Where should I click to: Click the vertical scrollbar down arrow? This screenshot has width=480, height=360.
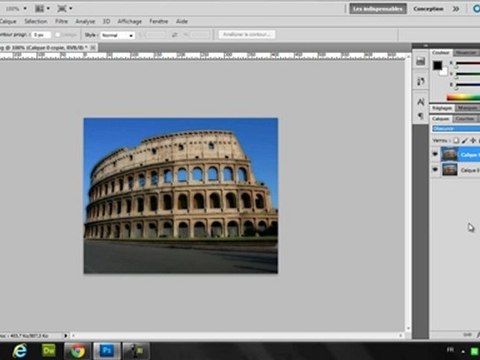408,328
